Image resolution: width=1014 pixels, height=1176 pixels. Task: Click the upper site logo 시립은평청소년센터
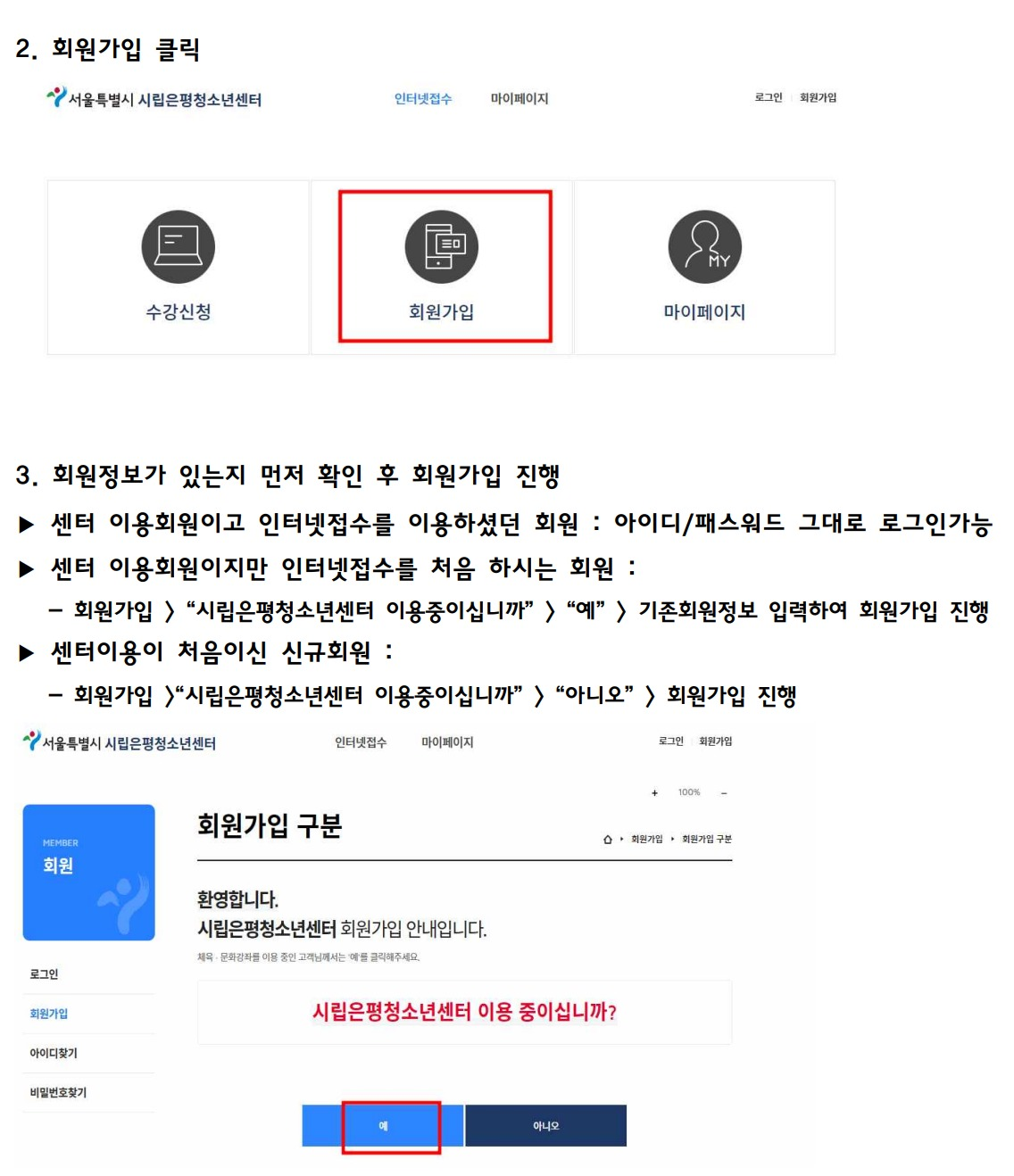pos(154,98)
